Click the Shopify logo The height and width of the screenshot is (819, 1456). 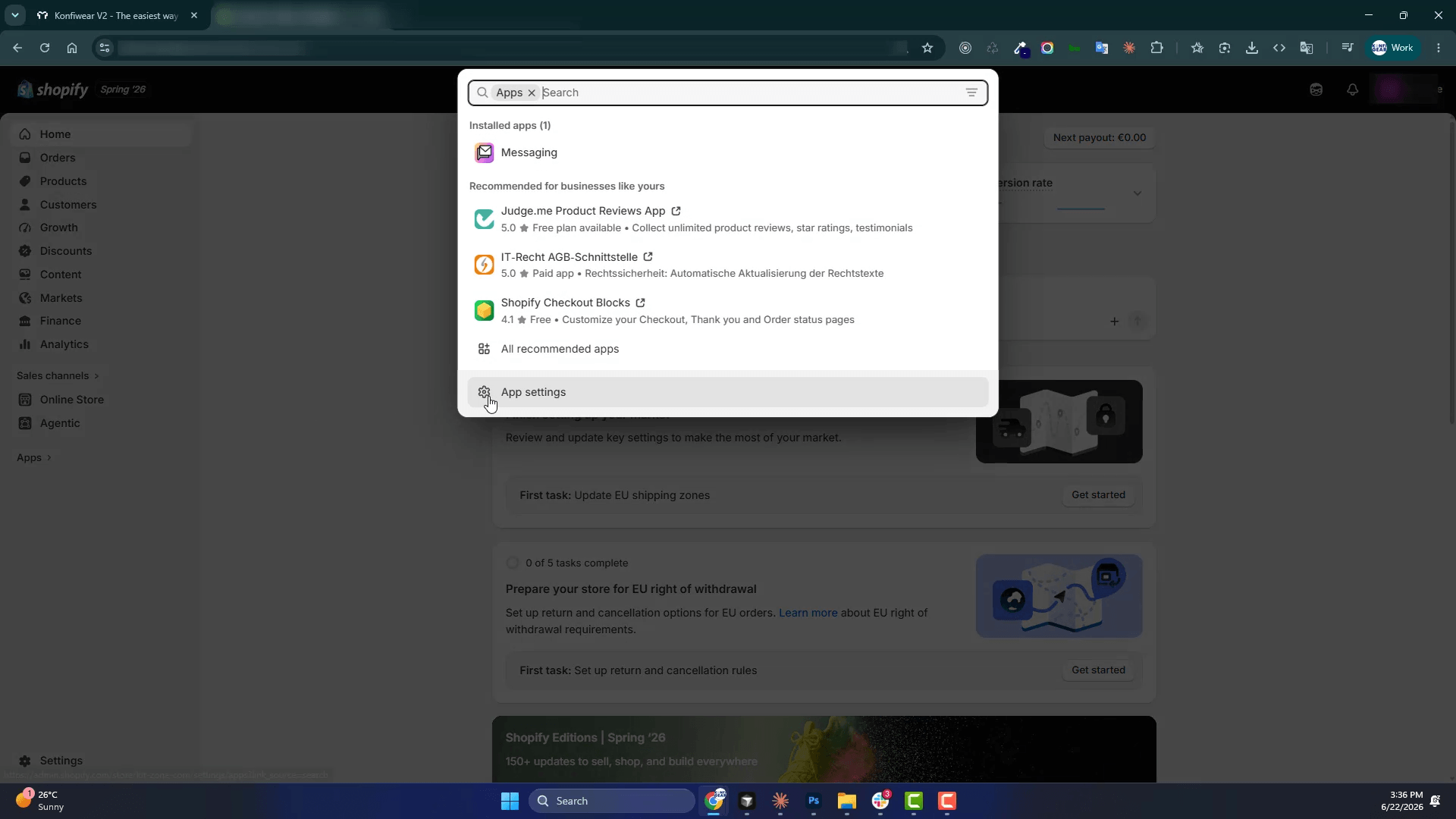[52, 89]
